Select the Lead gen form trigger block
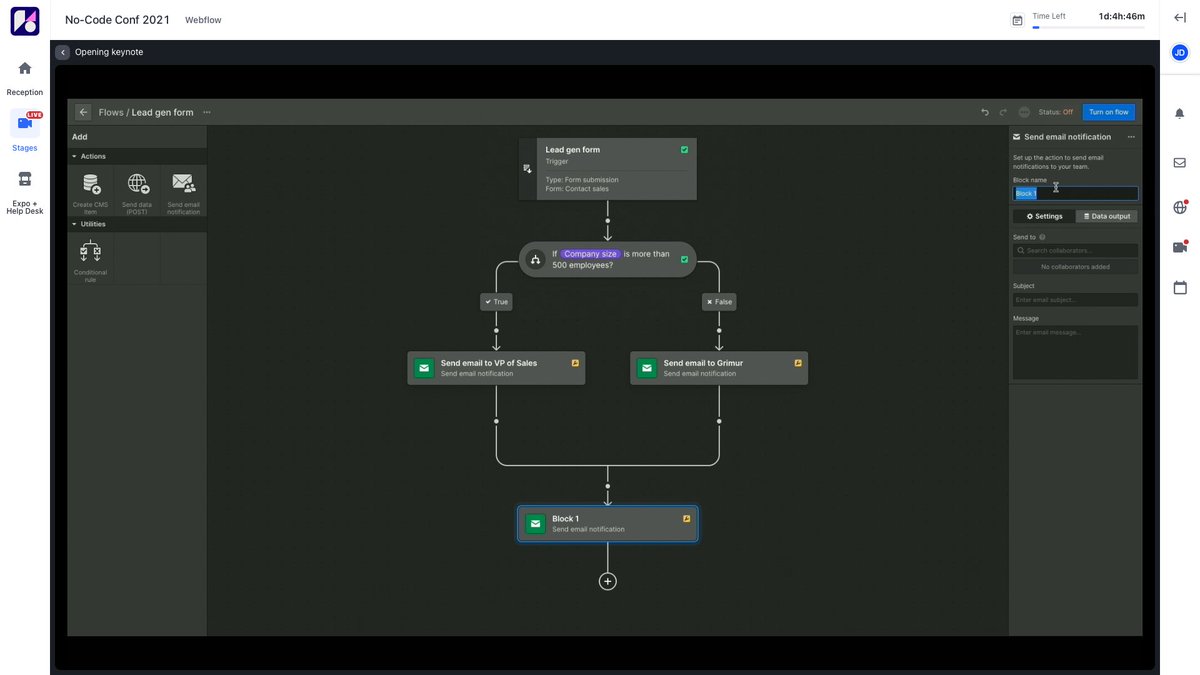Viewport: 1200px width, 675px height. tap(607, 169)
